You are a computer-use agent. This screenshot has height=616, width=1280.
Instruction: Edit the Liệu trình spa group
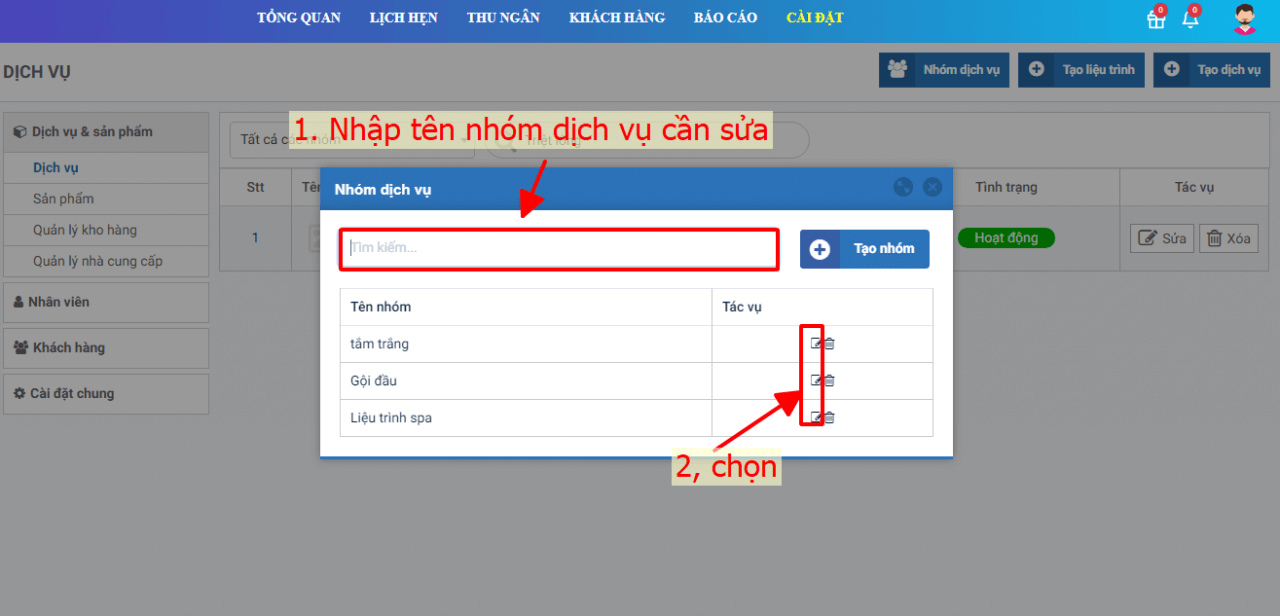click(x=816, y=418)
